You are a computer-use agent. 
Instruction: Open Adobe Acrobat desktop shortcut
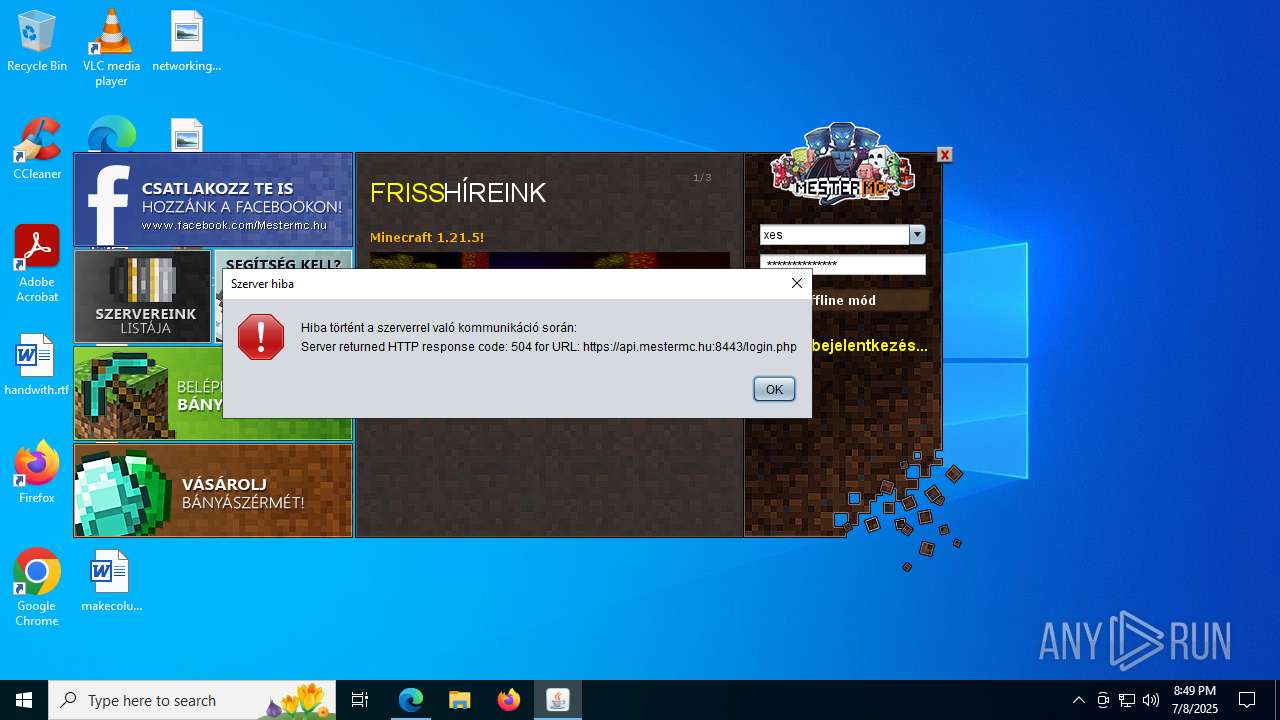point(37,264)
